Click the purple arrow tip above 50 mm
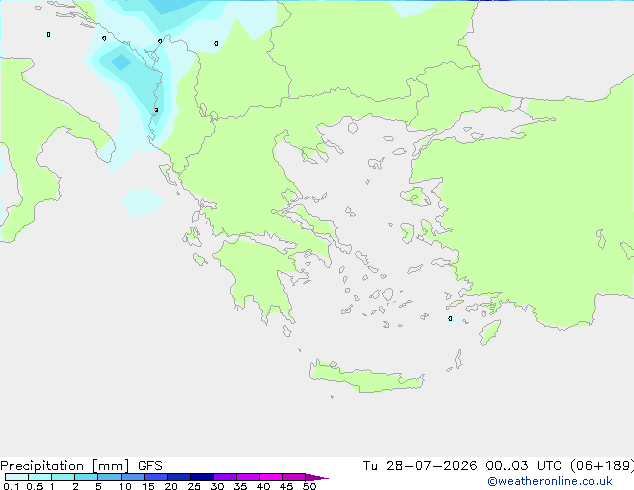 pos(317,477)
